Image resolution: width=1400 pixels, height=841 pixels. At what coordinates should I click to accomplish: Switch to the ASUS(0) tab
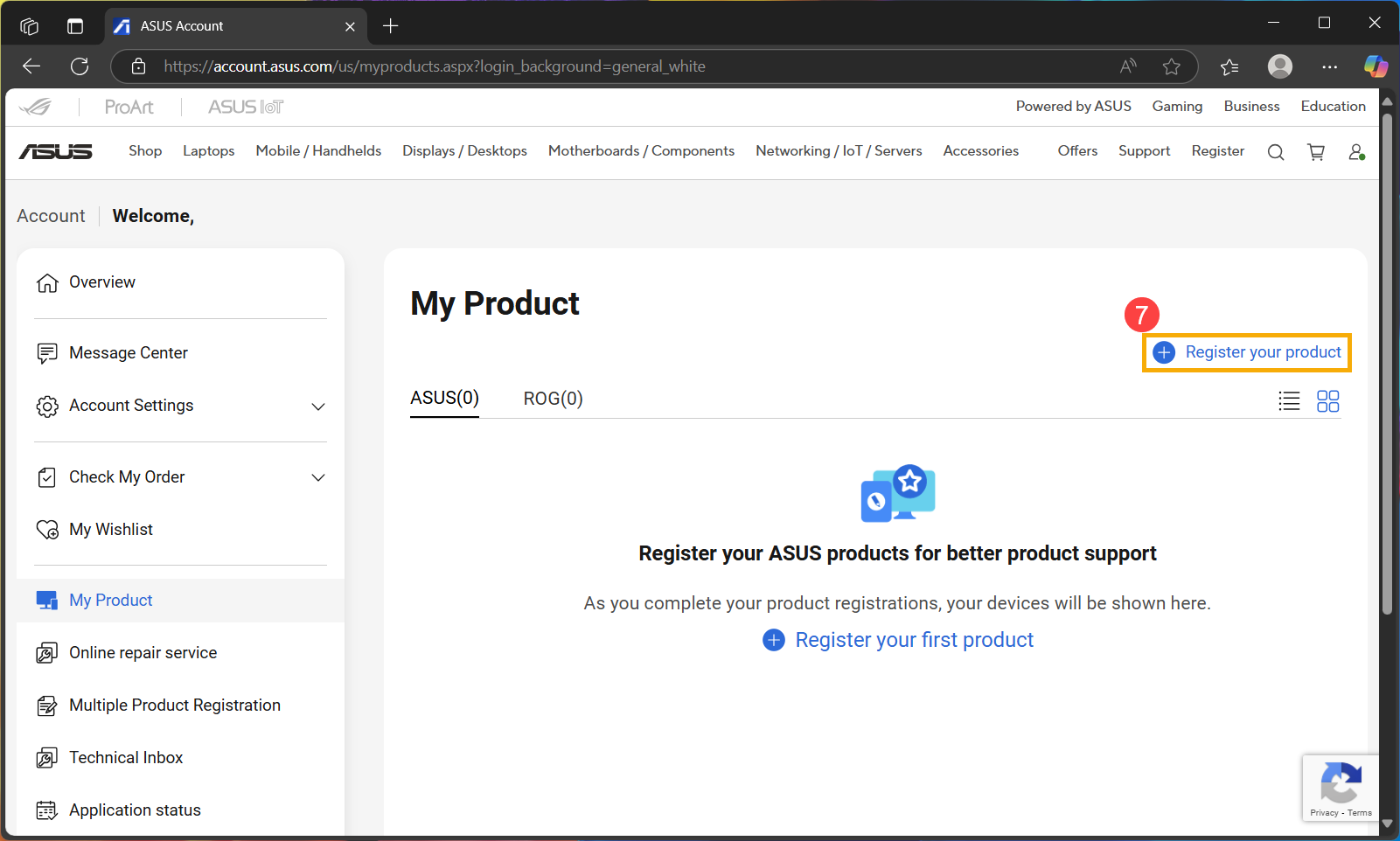444,399
